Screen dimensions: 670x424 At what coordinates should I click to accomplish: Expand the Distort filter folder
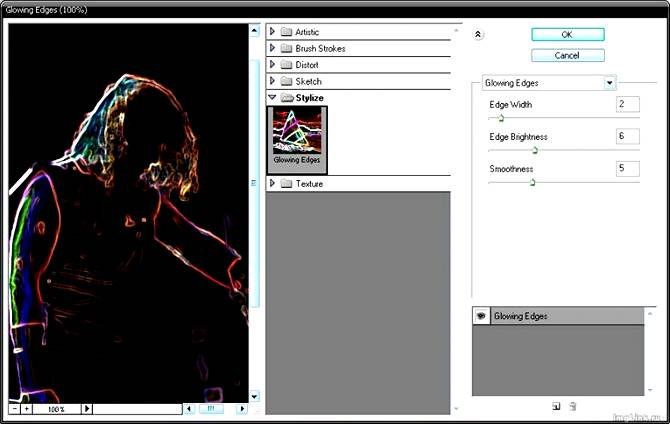[272, 65]
